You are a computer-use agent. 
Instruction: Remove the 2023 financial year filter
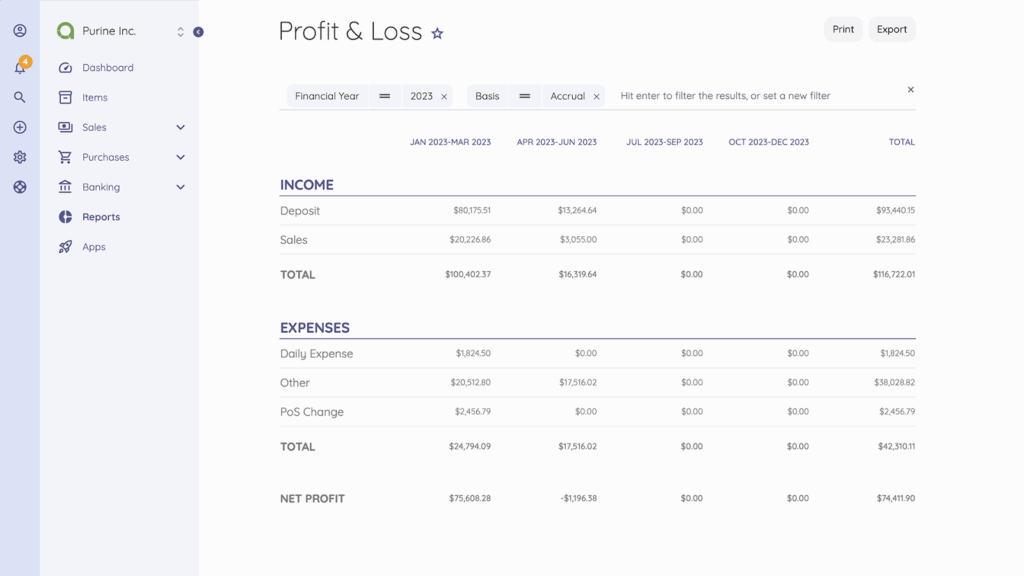coord(444,97)
